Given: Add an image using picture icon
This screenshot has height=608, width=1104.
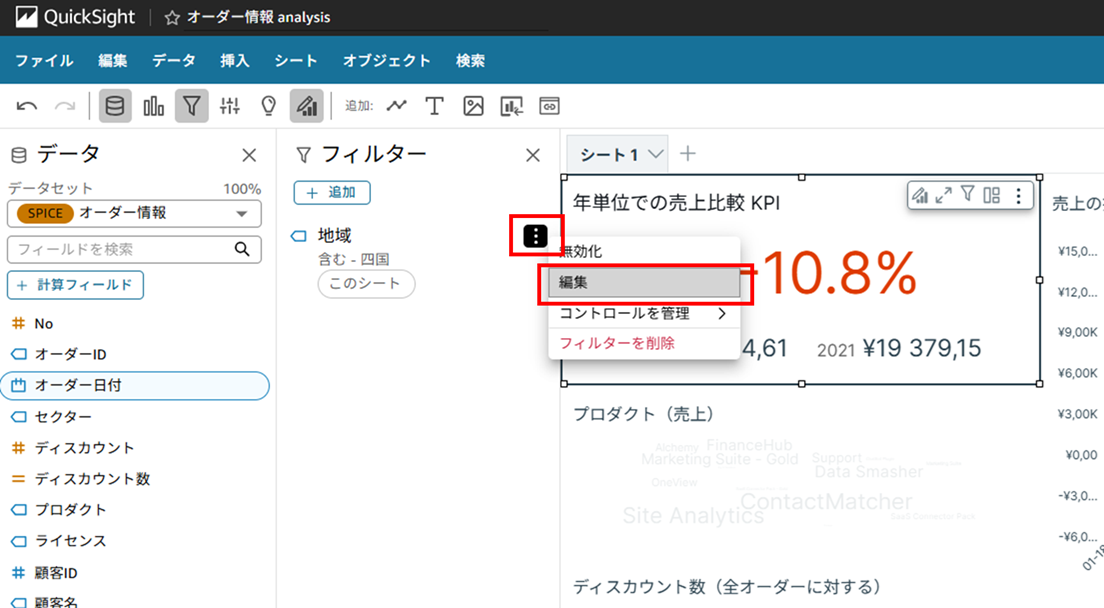Looking at the screenshot, I should 473,106.
